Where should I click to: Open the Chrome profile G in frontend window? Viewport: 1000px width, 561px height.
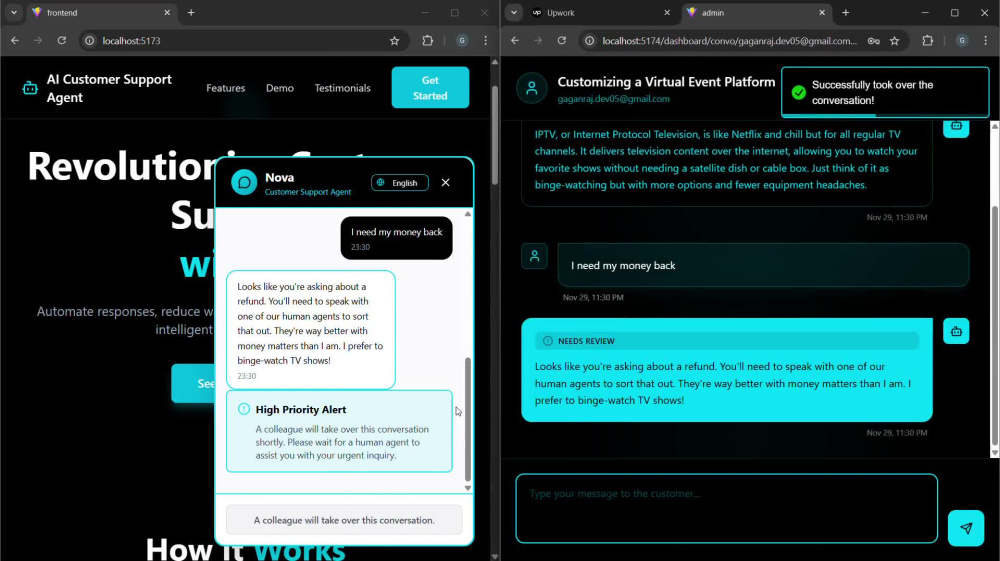462,41
